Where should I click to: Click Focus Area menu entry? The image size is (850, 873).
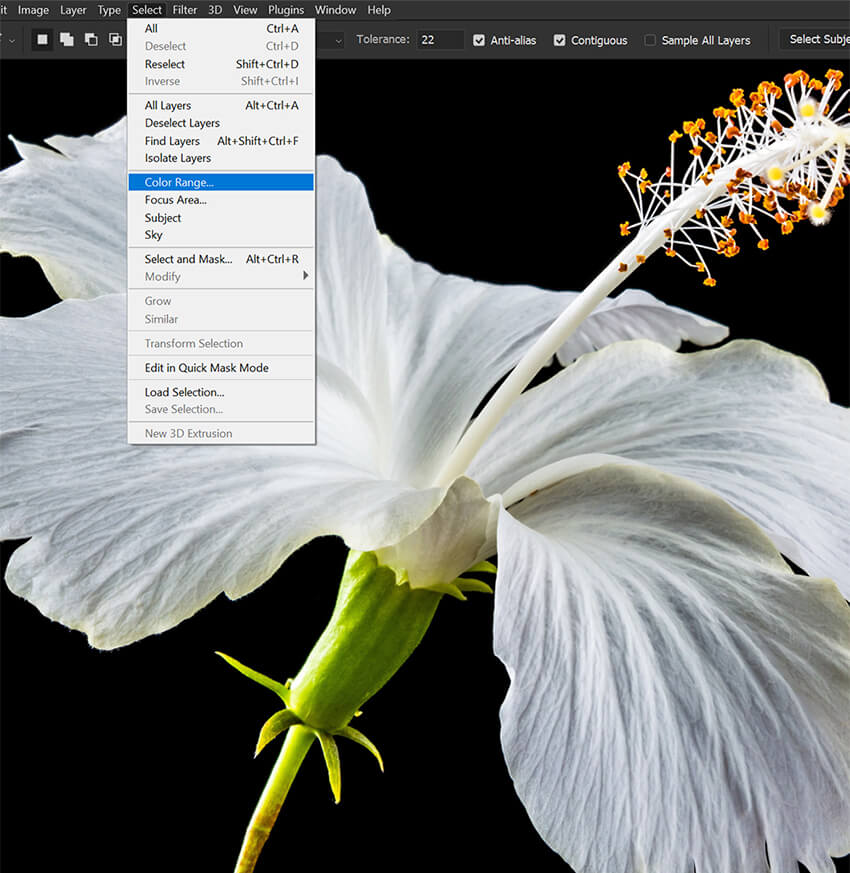pyautogui.click(x=175, y=200)
